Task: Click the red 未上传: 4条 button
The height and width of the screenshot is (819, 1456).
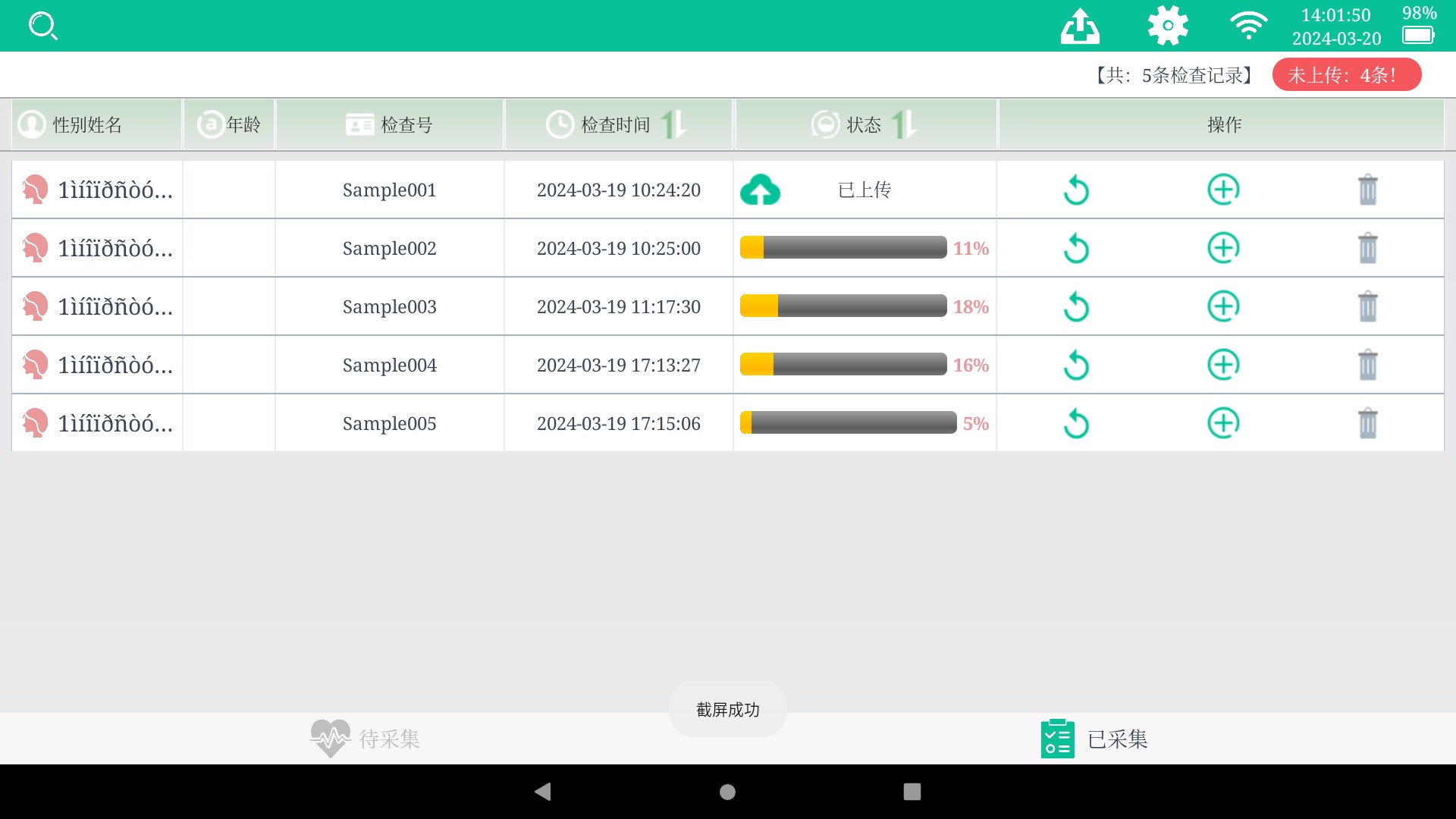Action: [x=1346, y=75]
